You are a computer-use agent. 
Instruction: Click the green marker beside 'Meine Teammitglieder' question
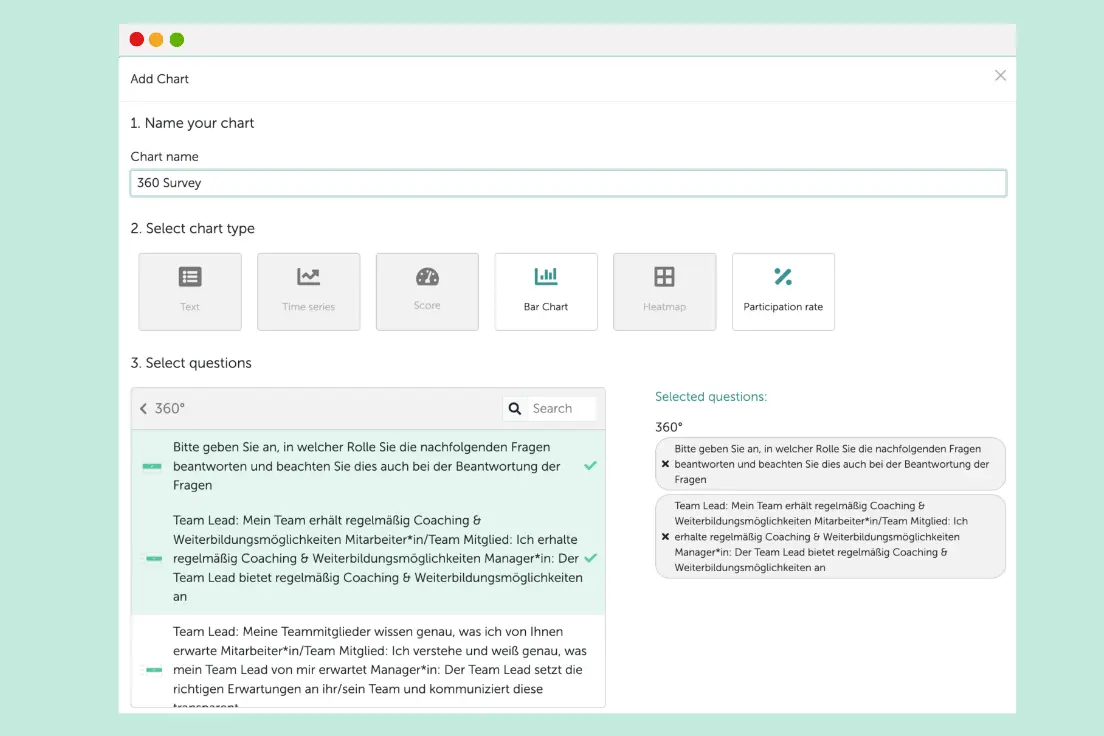(x=152, y=670)
